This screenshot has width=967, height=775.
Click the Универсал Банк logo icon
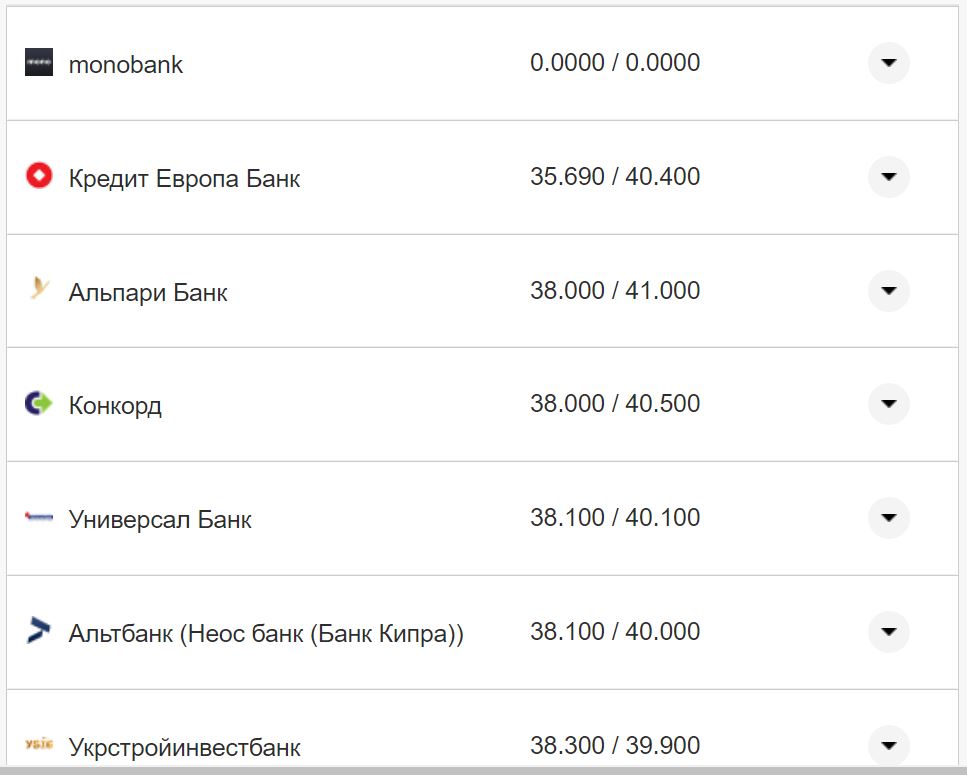39,517
